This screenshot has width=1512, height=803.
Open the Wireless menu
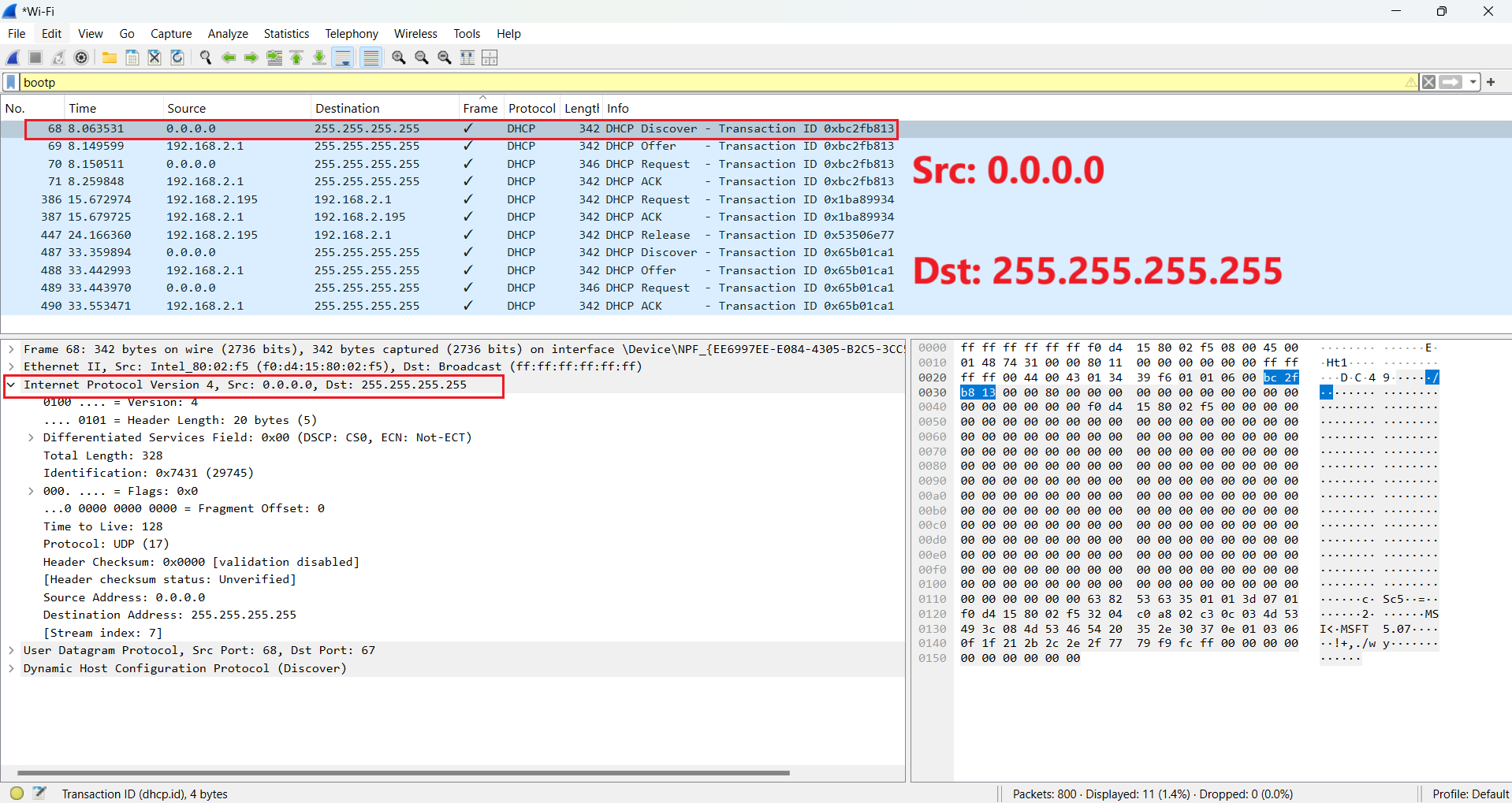tap(415, 34)
